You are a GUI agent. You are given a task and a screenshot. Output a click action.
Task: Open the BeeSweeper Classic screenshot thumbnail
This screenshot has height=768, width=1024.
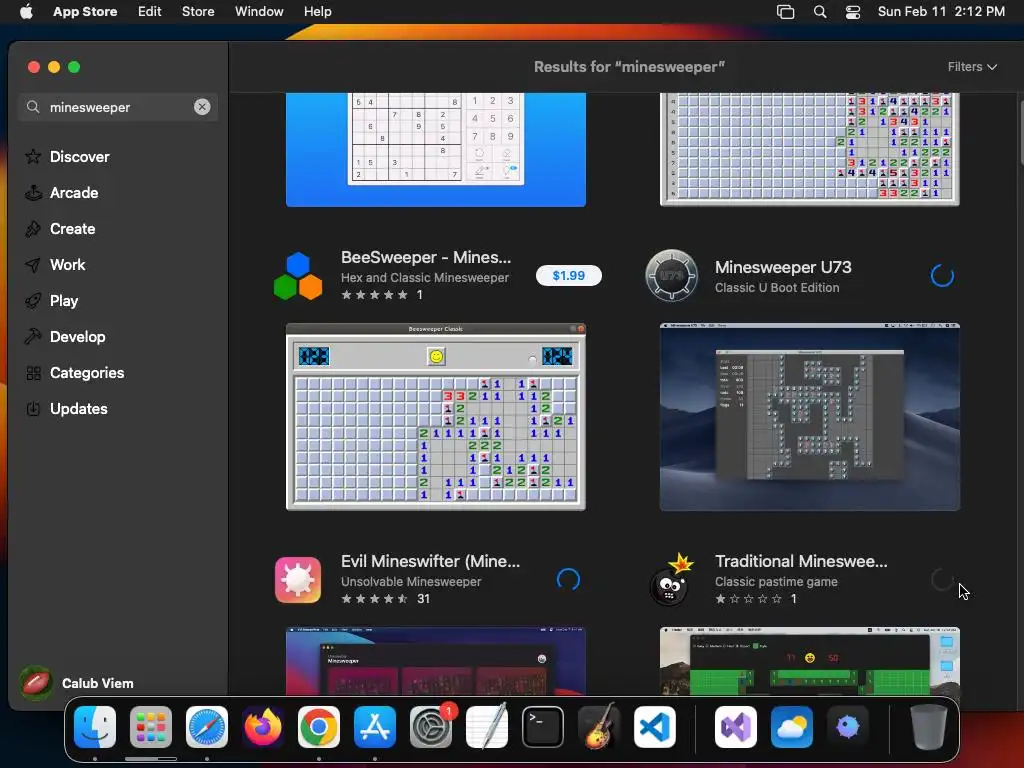[x=436, y=417]
